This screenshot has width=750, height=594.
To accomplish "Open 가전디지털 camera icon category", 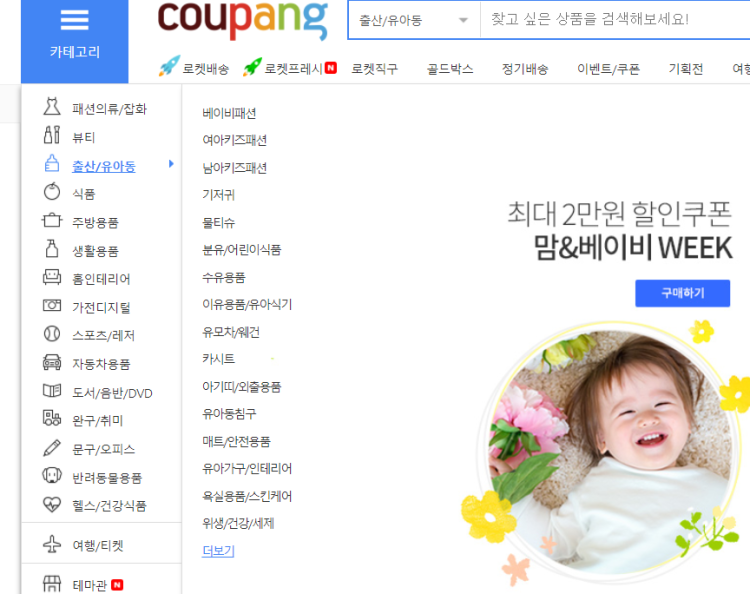I will tap(52, 305).
